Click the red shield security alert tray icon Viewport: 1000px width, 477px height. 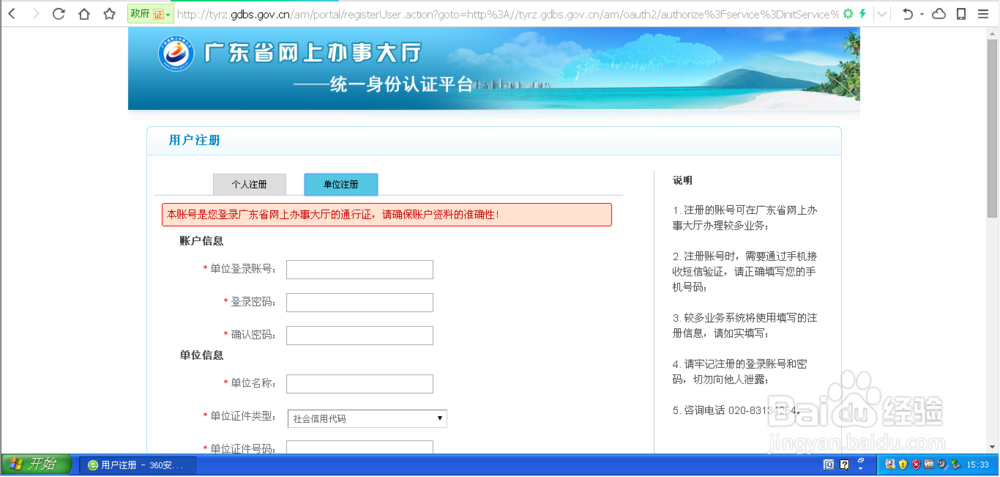(x=915, y=465)
